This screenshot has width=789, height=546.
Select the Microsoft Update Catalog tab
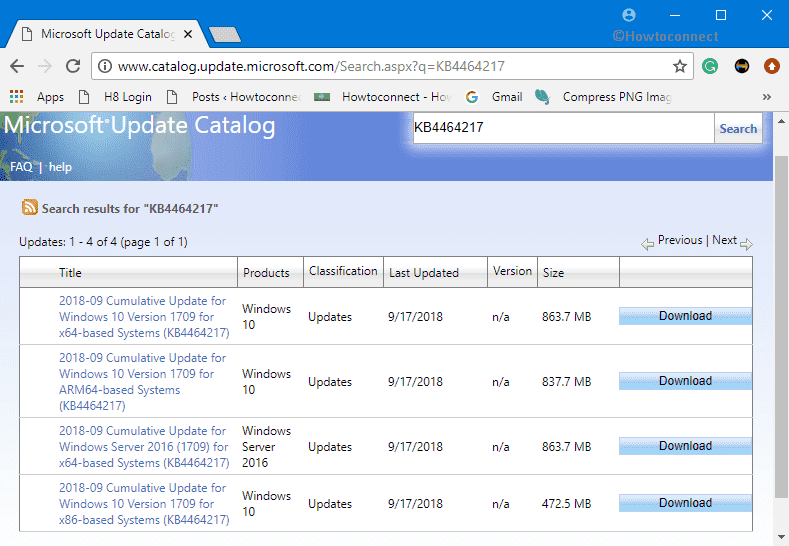107,34
